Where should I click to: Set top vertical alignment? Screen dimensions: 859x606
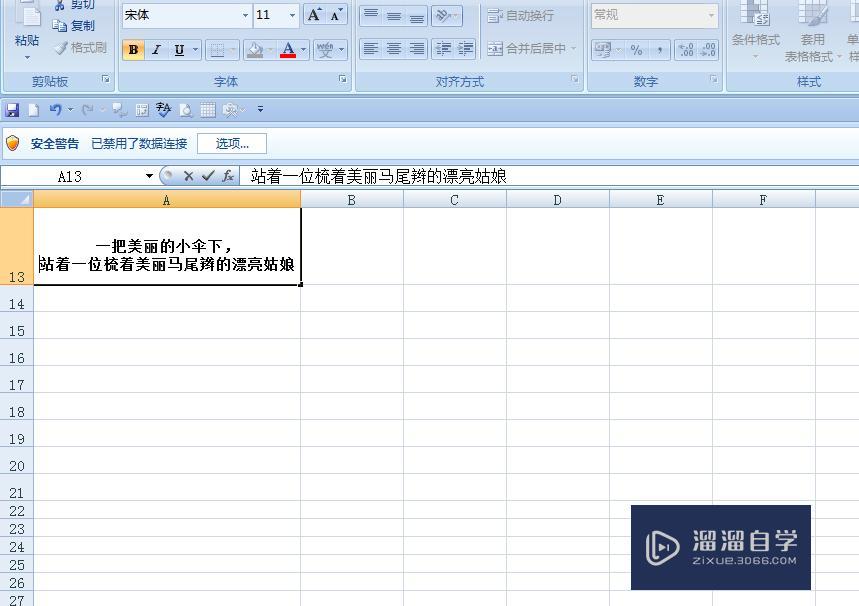pos(371,15)
